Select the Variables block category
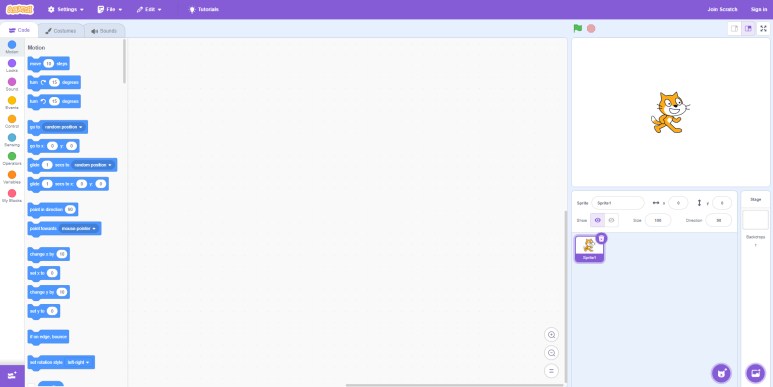This screenshot has height=387, width=773. tap(12, 177)
